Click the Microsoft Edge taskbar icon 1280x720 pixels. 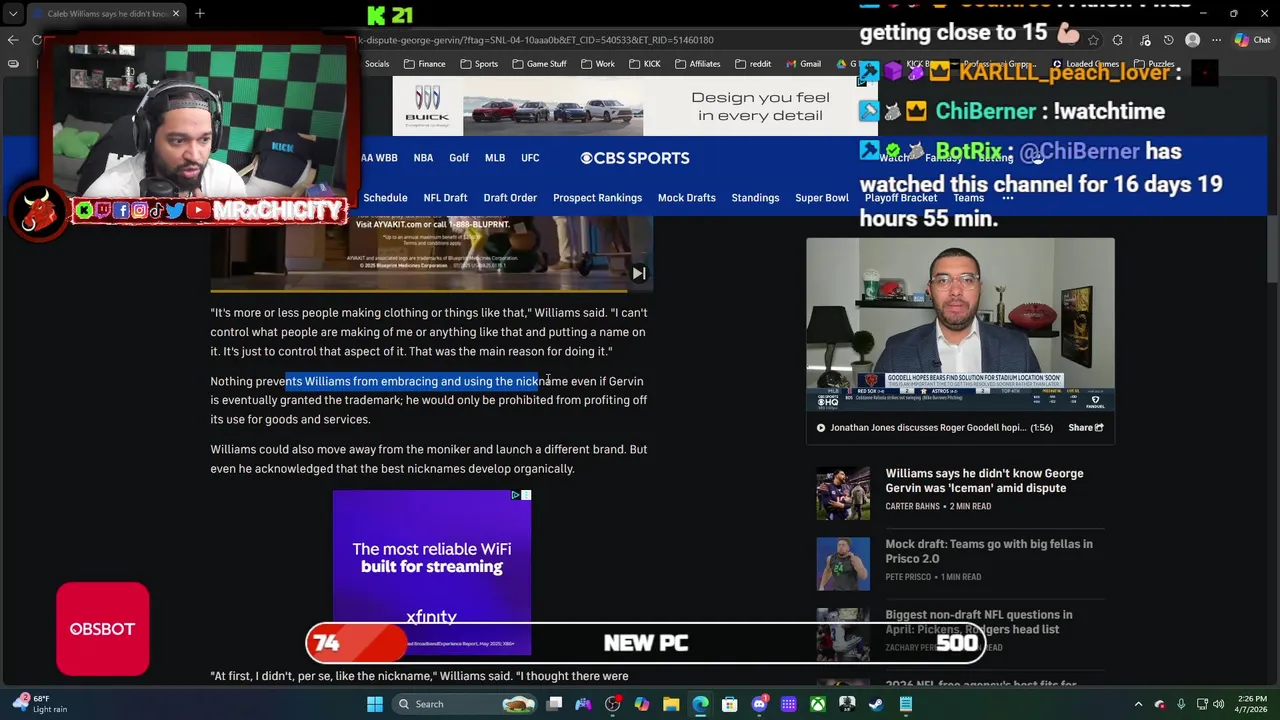coord(700,704)
